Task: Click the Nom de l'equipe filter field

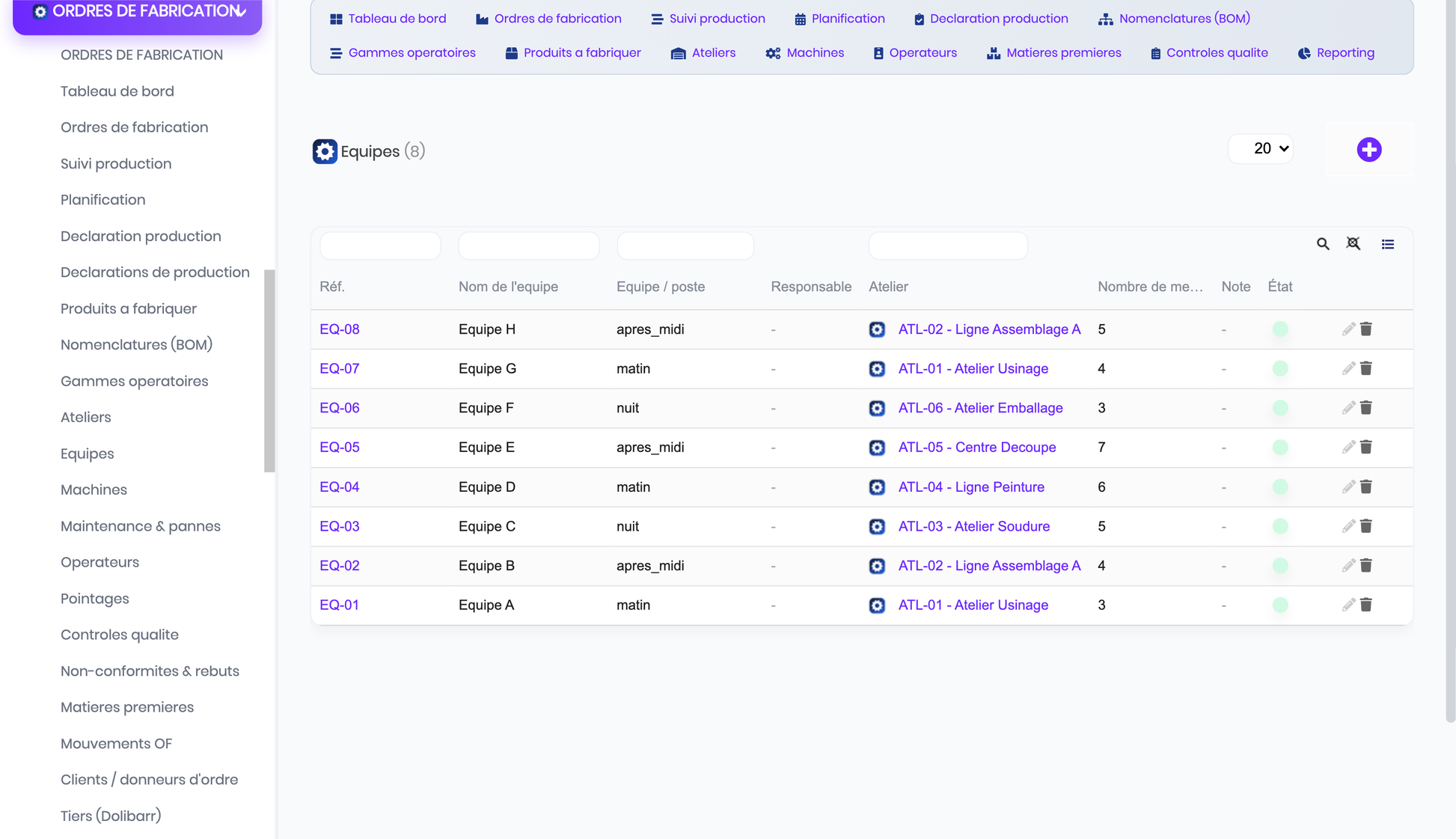Action: (529, 245)
